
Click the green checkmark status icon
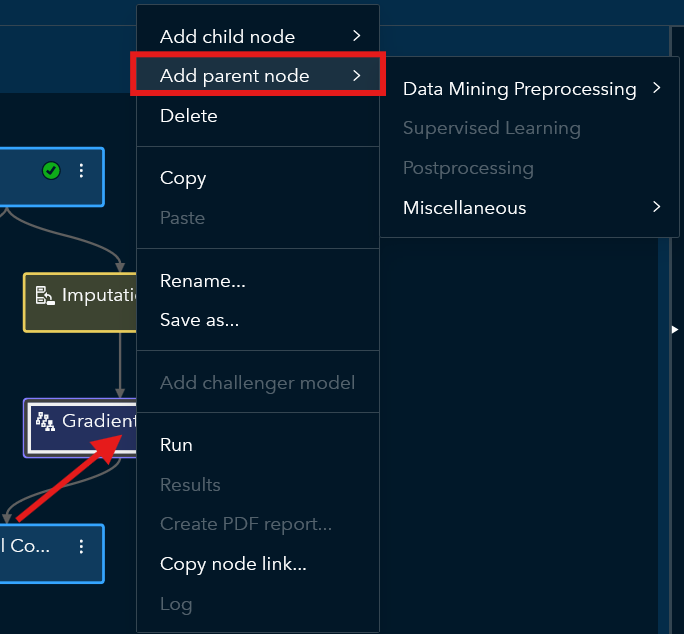tap(52, 171)
